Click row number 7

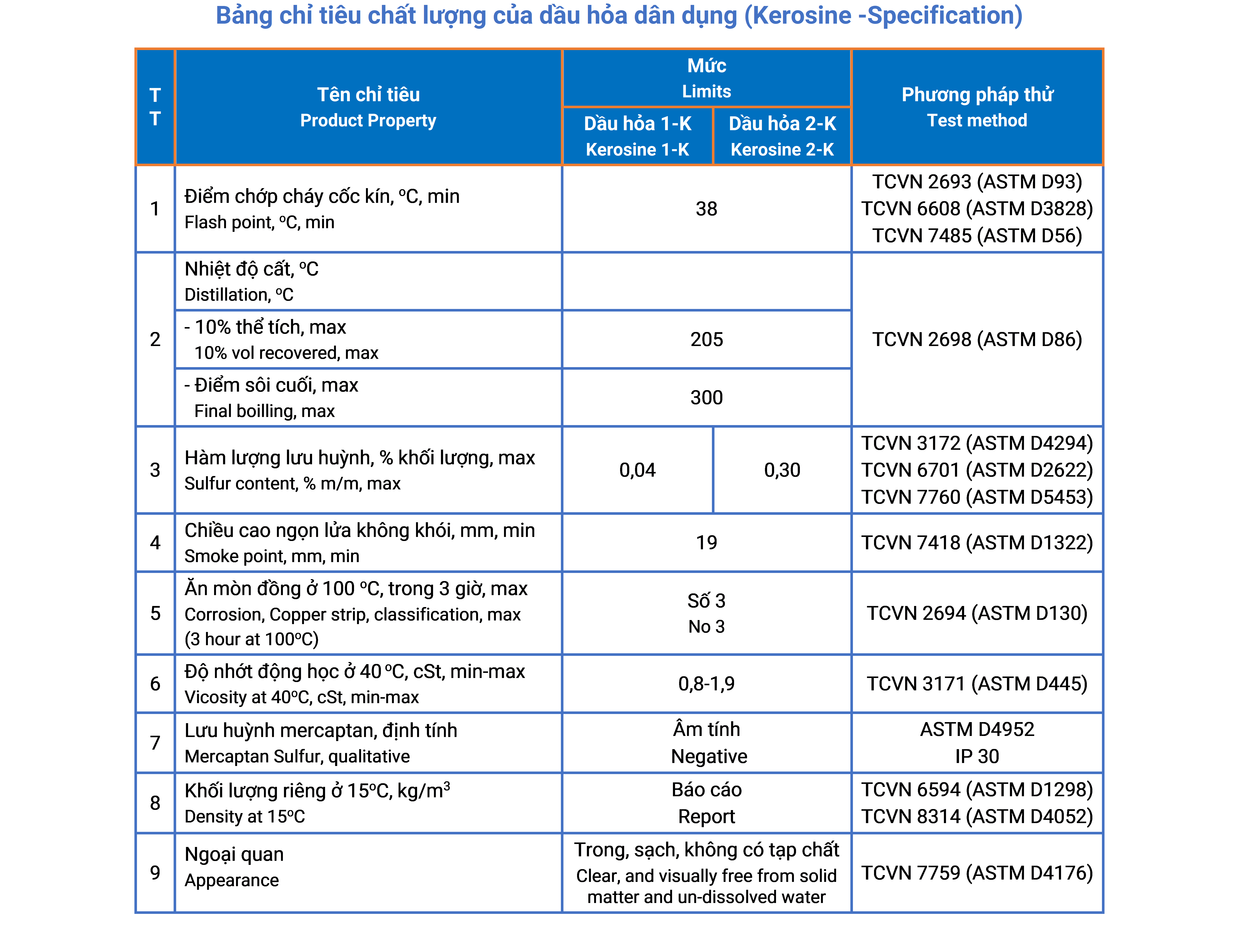click(x=155, y=743)
